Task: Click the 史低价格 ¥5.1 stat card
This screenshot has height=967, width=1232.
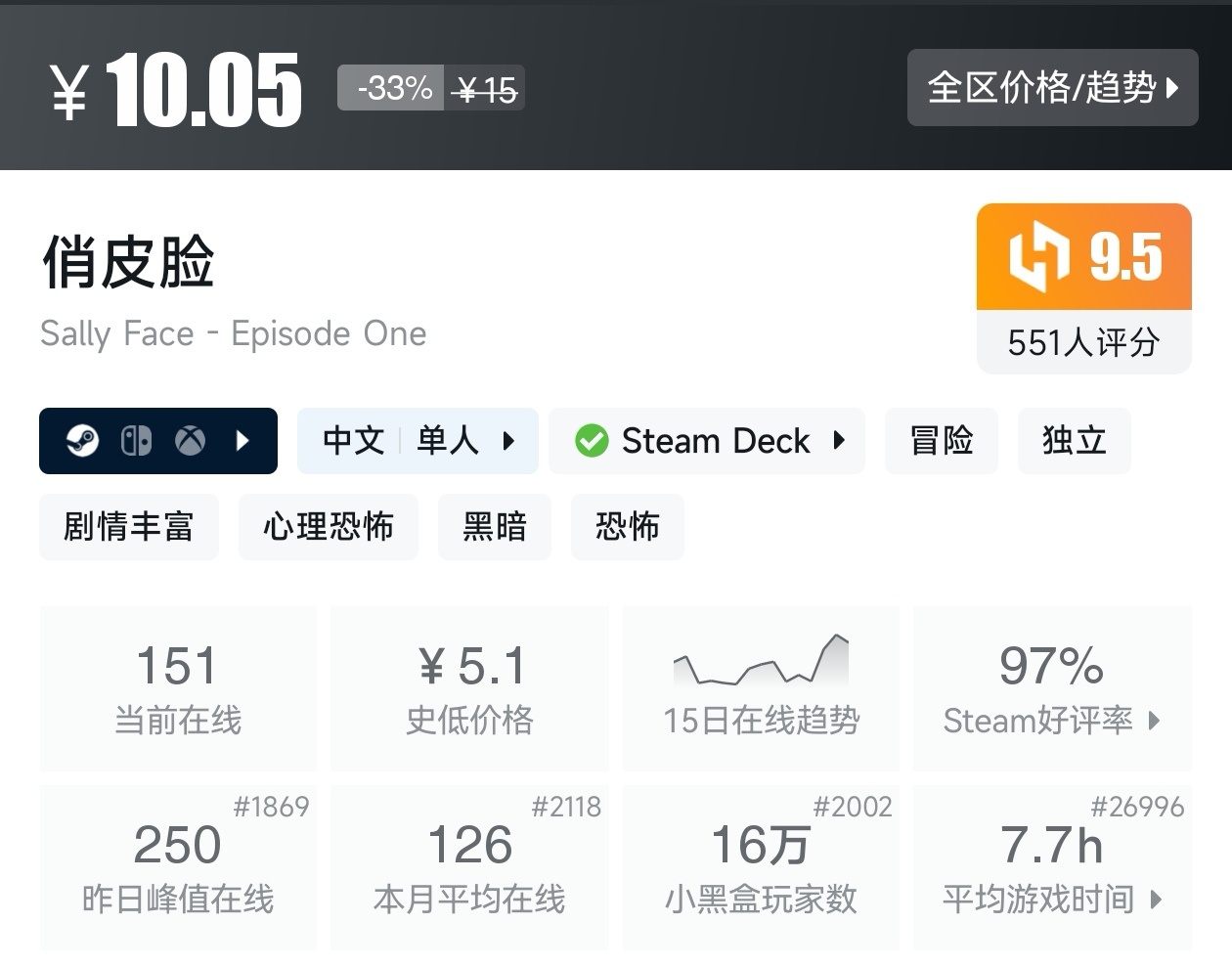Action: [469, 688]
